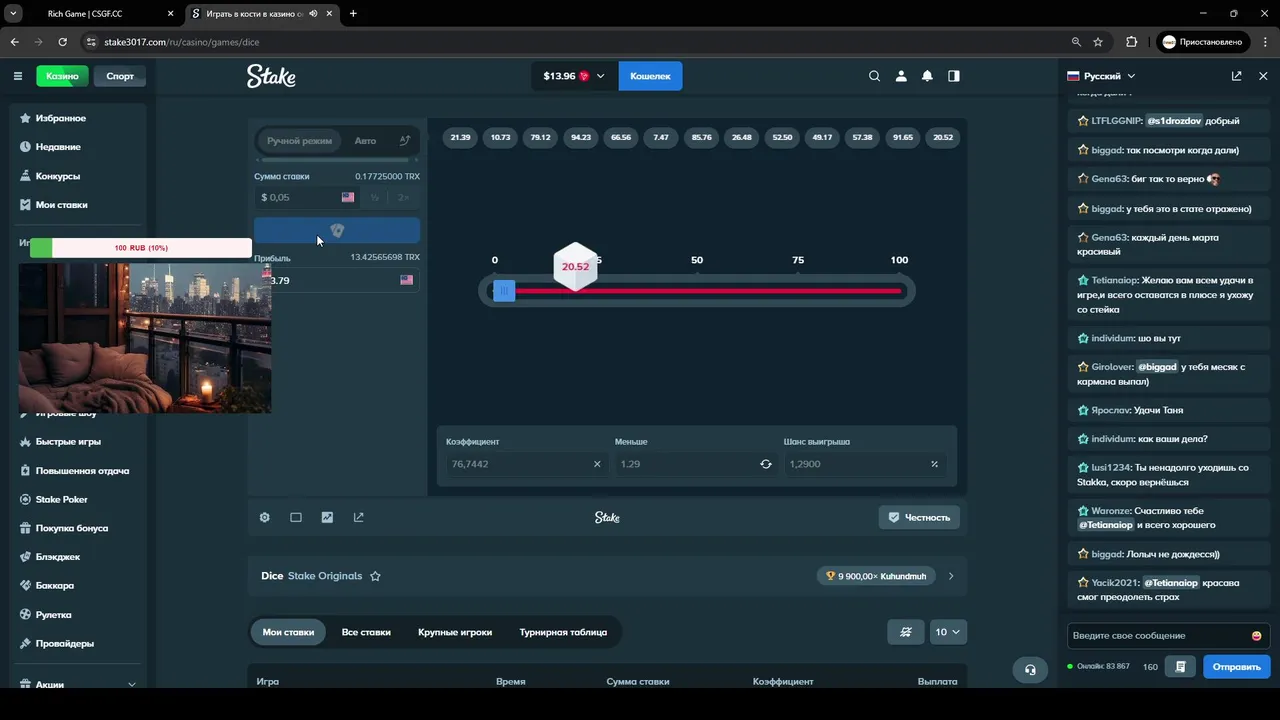Click the Кошелек wallet button
The image size is (1280, 720).
(x=650, y=76)
